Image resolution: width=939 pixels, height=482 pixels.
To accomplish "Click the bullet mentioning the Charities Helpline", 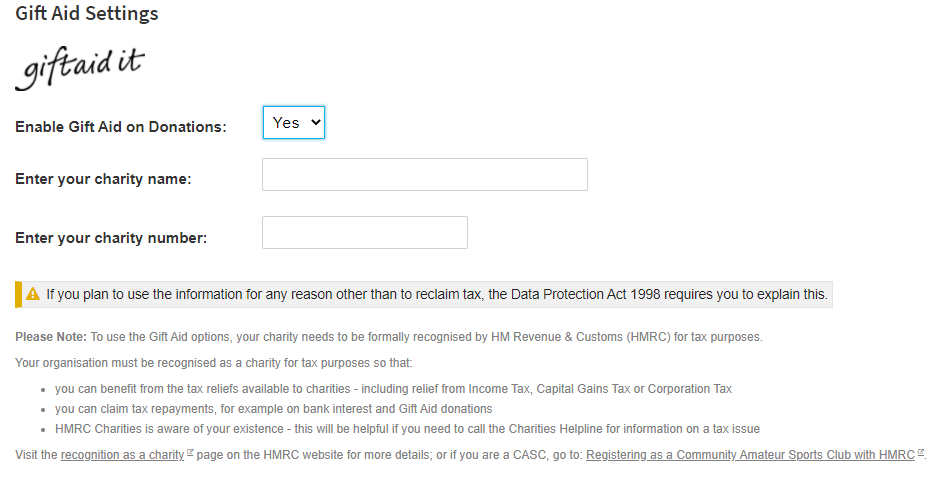I will (407, 429).
